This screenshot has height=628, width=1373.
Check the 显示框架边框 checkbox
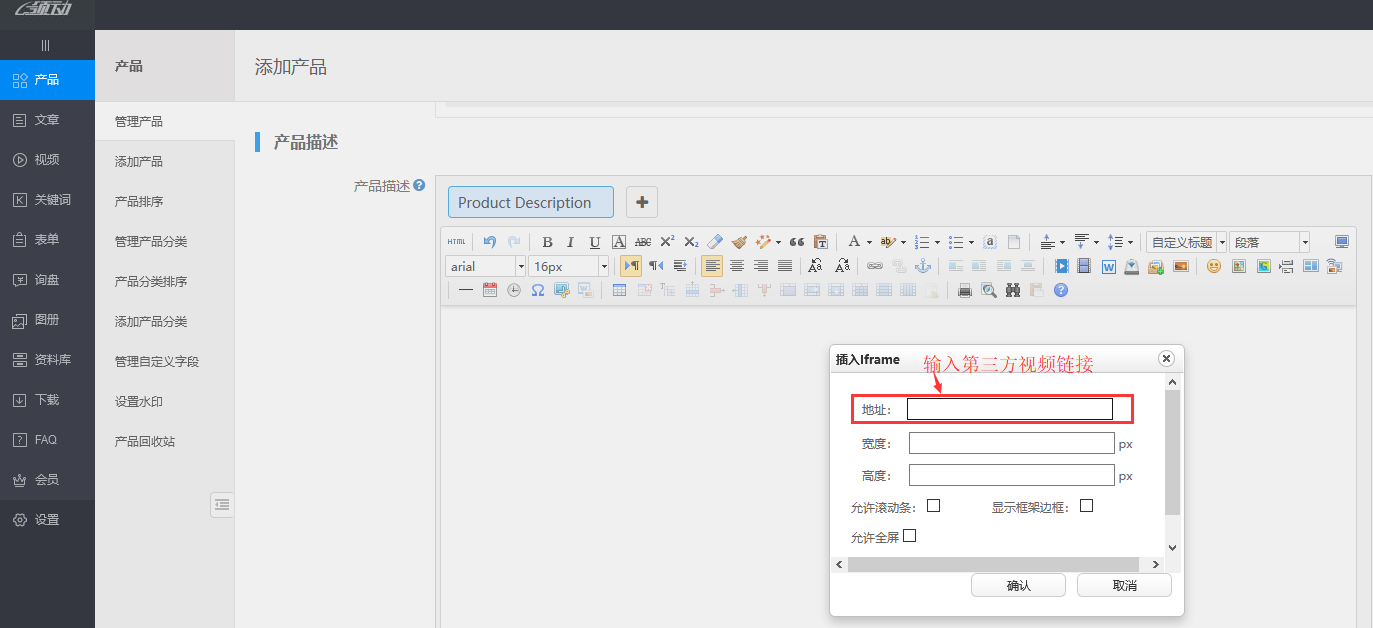click(1086, 506)
